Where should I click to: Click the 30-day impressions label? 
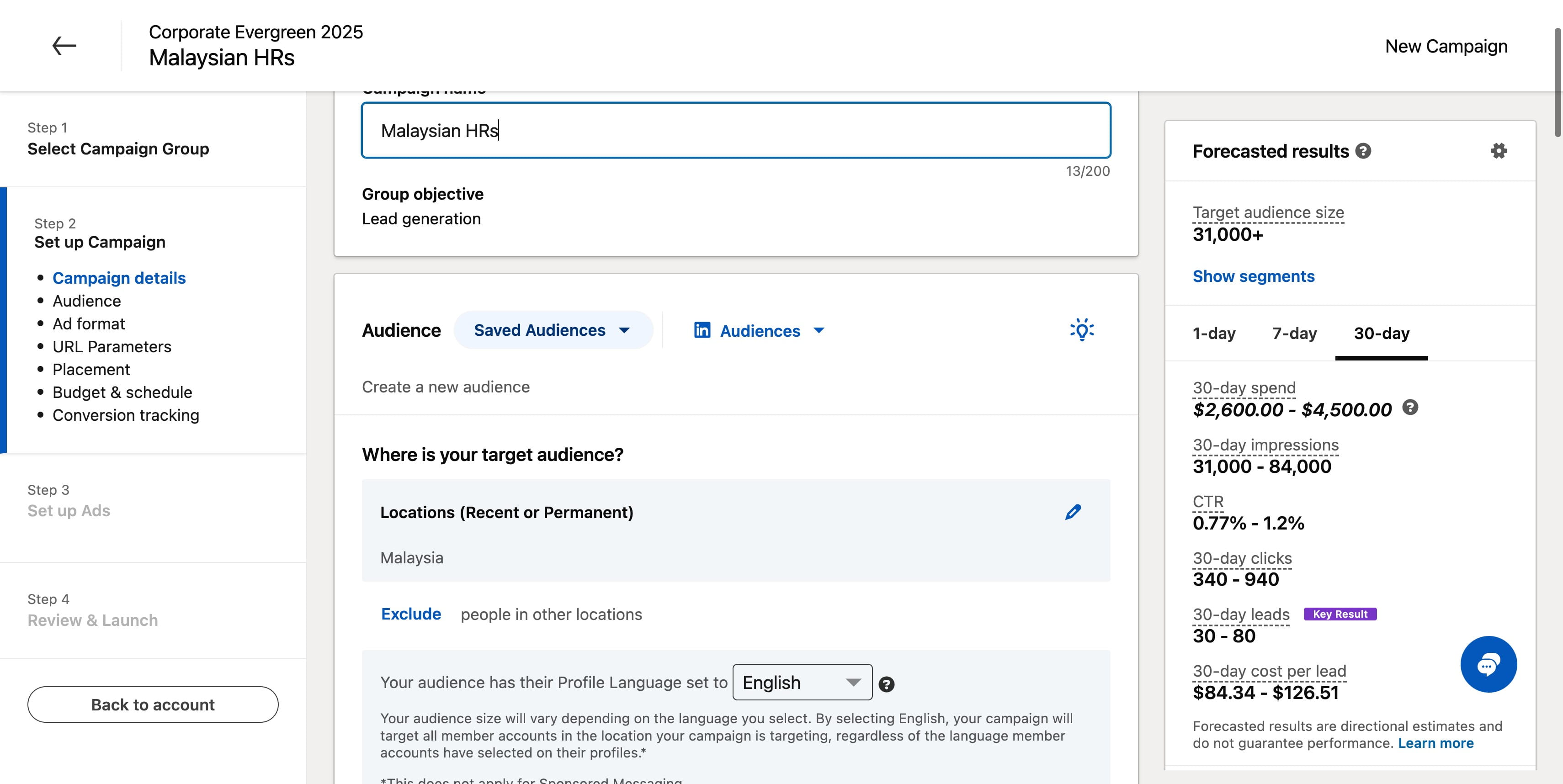point(1265,445)
